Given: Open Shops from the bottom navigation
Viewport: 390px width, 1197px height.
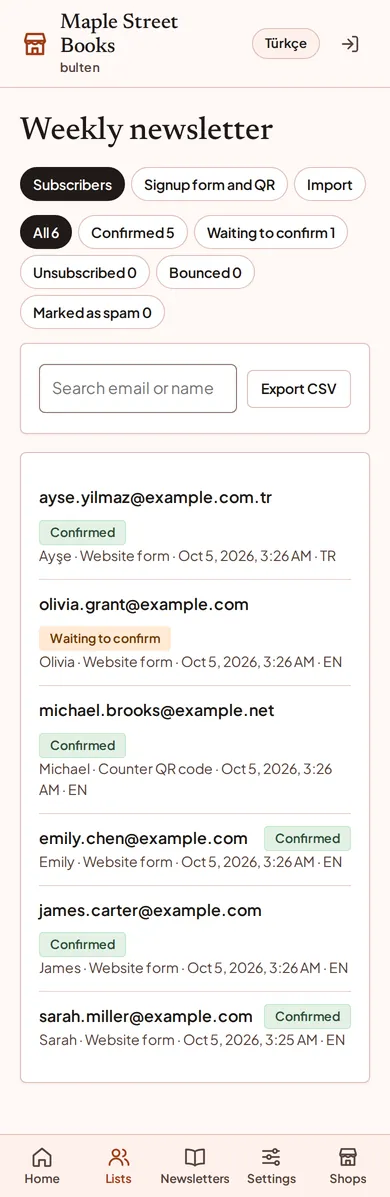Looking at the screenshot, I should [347, 1166].
